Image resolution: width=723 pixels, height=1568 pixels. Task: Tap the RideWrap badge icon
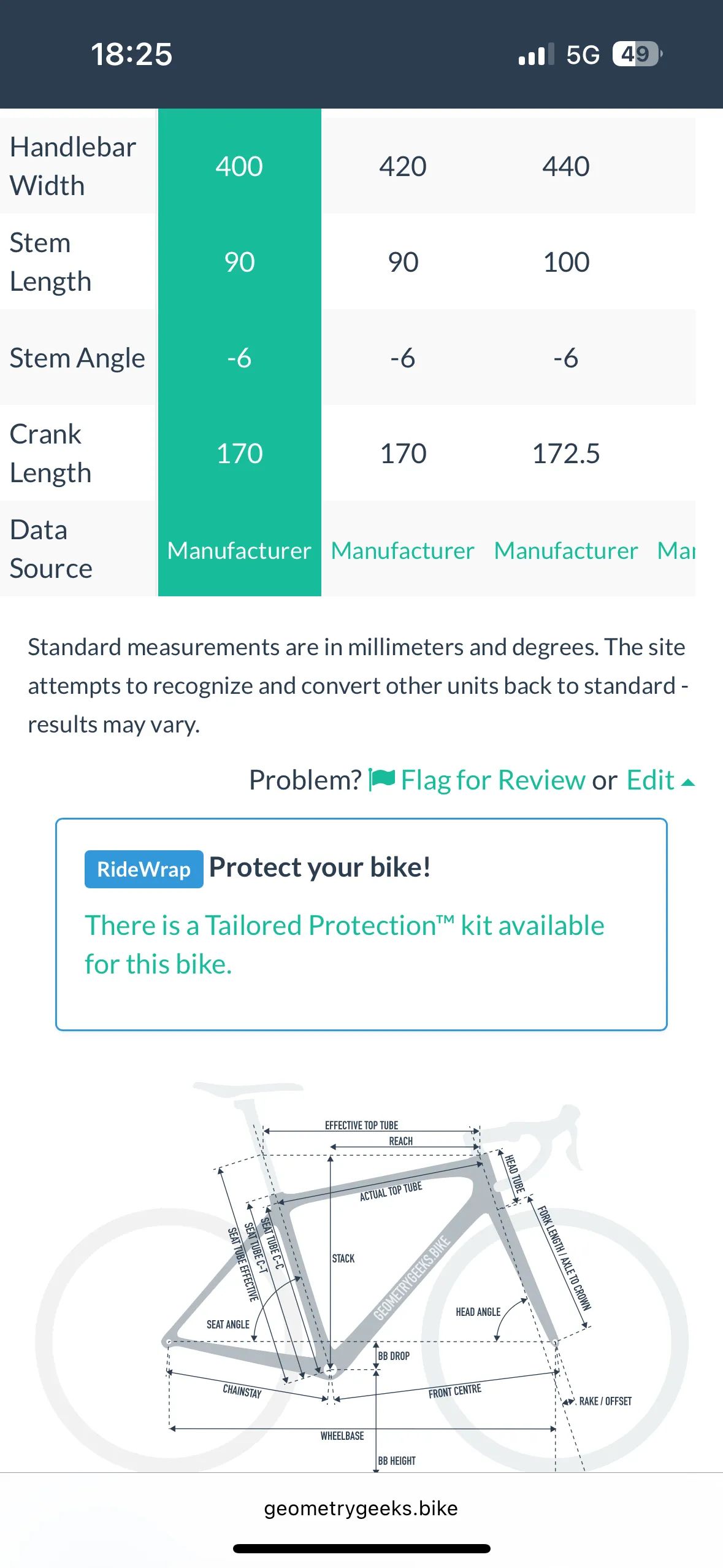click(x=143, y=869)
